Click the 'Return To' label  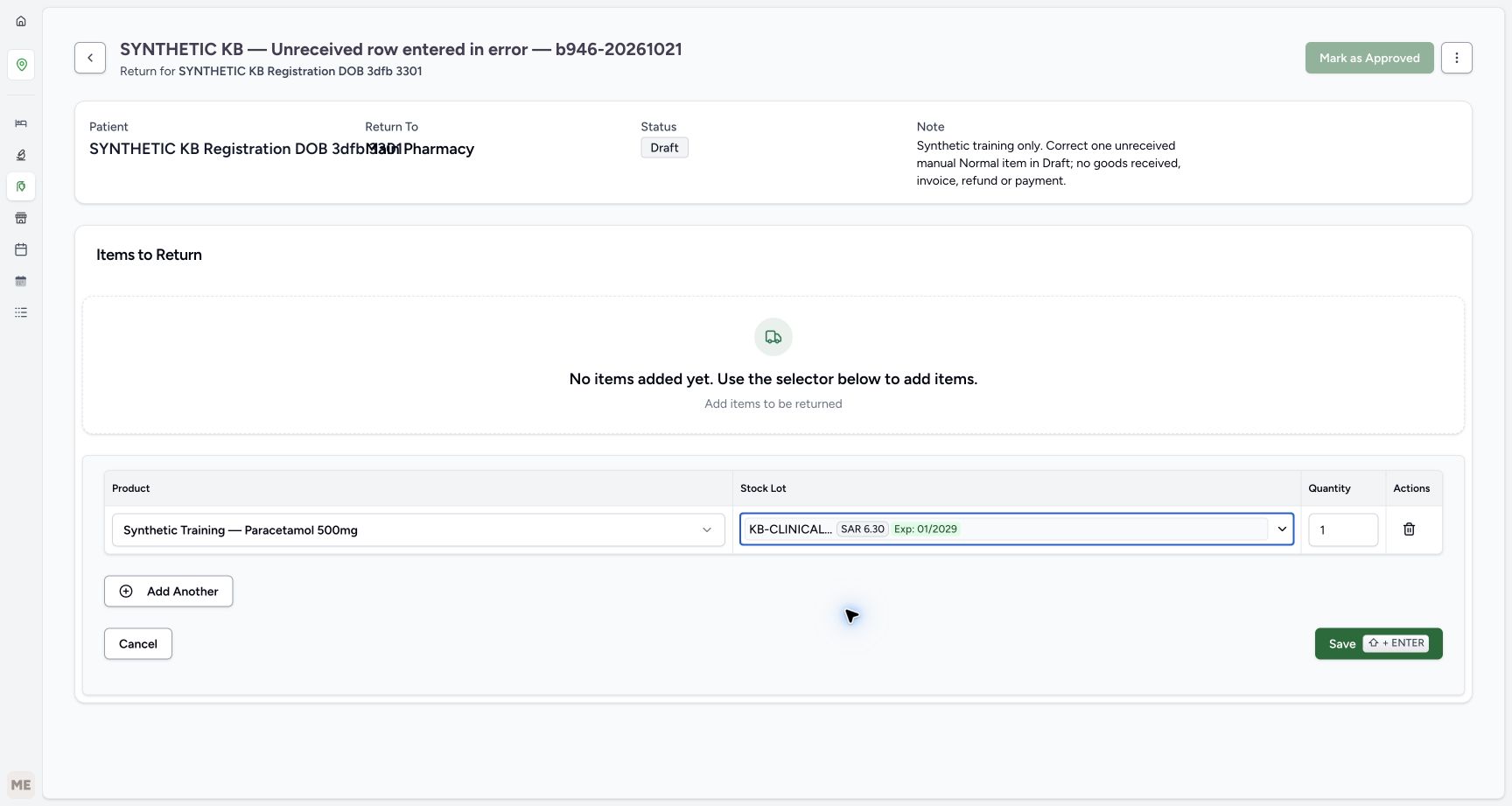tap(391, 127)
